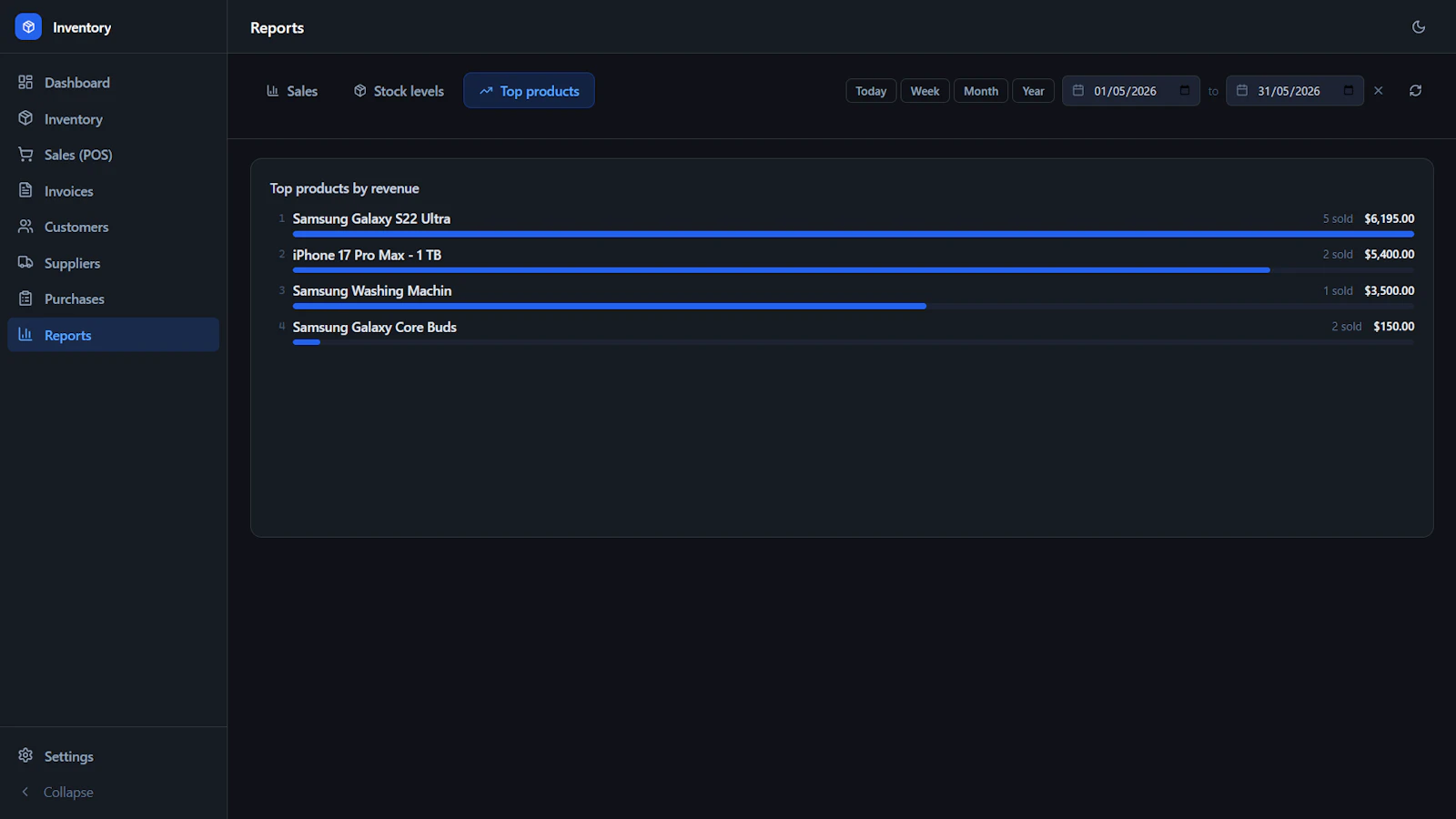Click the shopping cart icon
The width and height of the screenshot is (1456, 819).
25,155
